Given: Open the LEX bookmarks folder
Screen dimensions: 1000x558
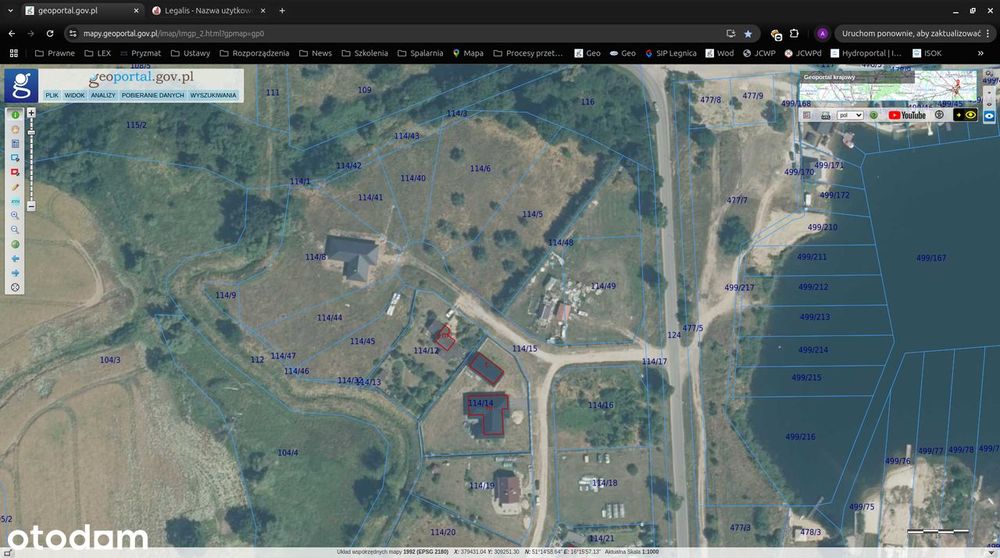Looking at the screenshot, I should [x=98, y=53].
